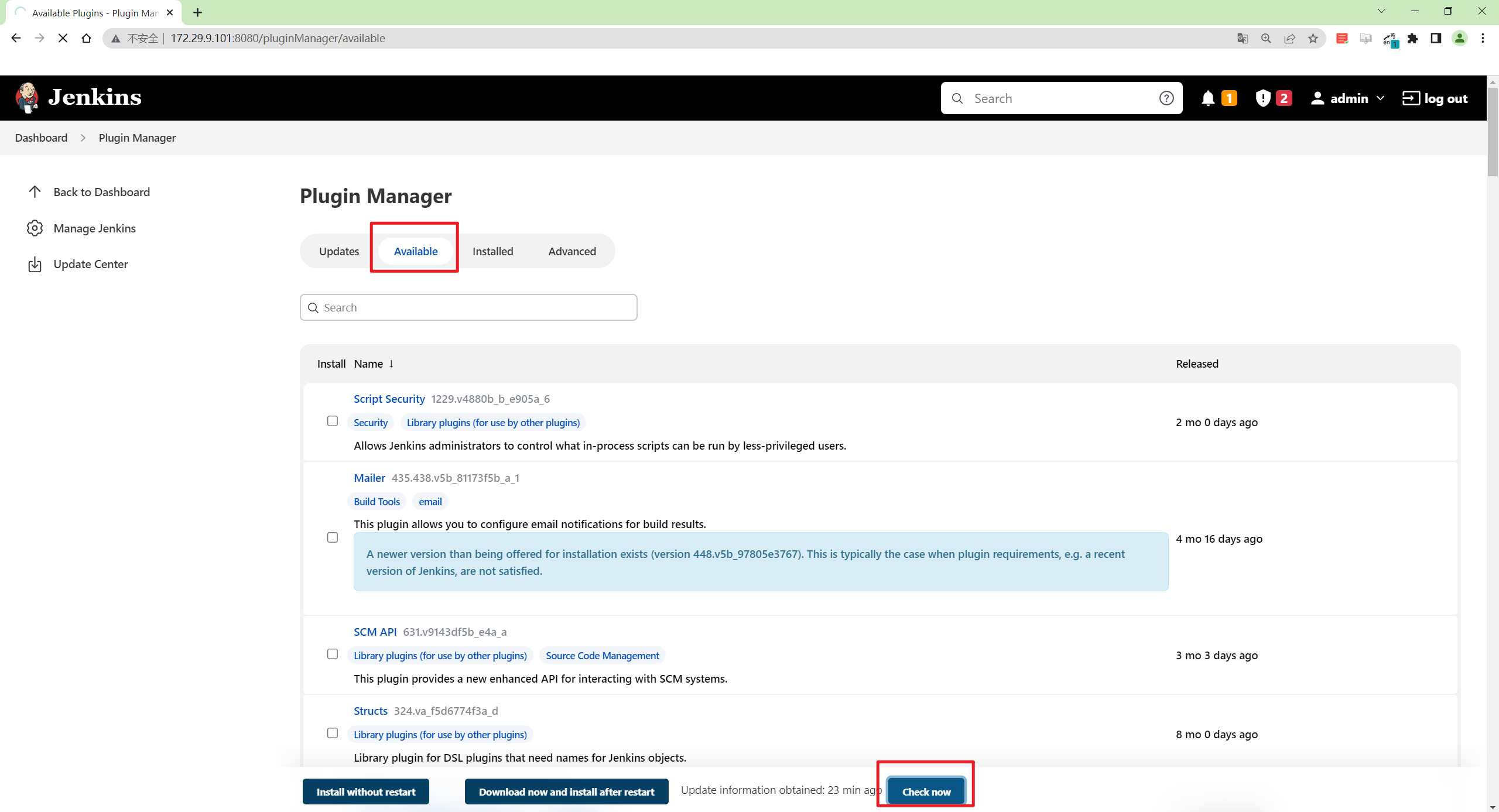Click the red extension icon in toolbar
Screen dimensions: 1499x812
1342,38
